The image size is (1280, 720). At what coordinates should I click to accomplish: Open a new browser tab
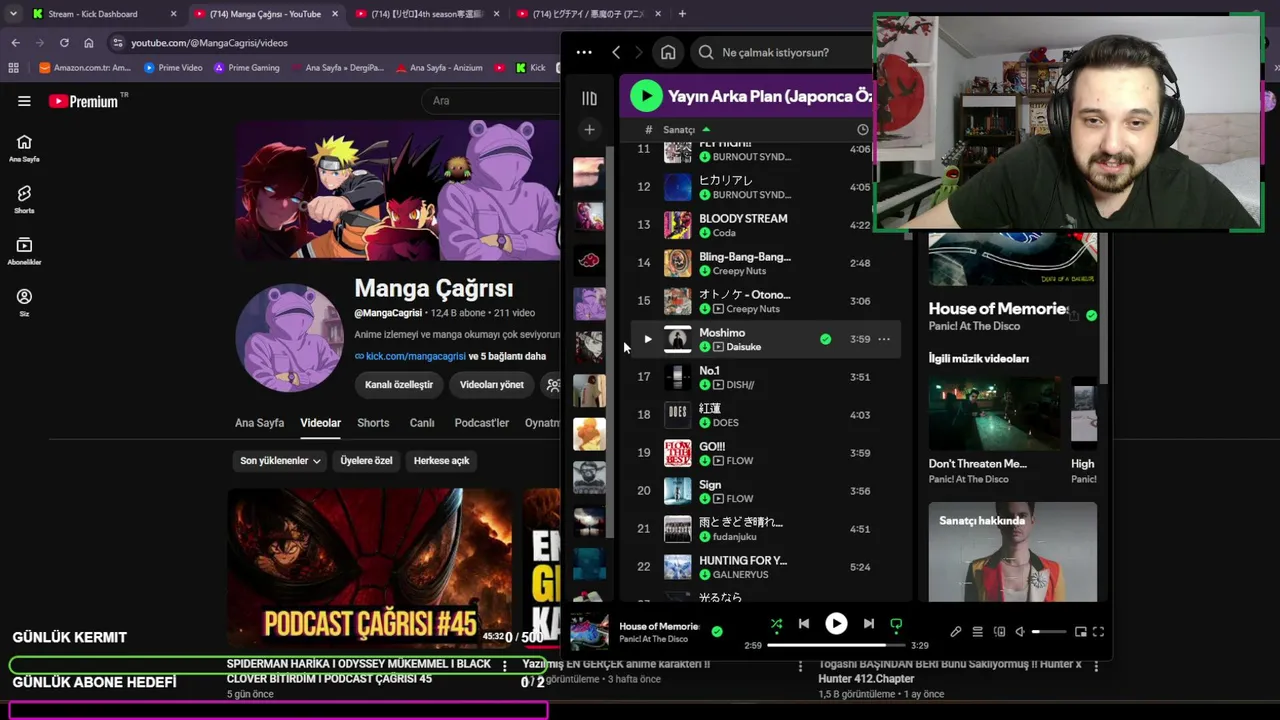click(x=682, y=14)
